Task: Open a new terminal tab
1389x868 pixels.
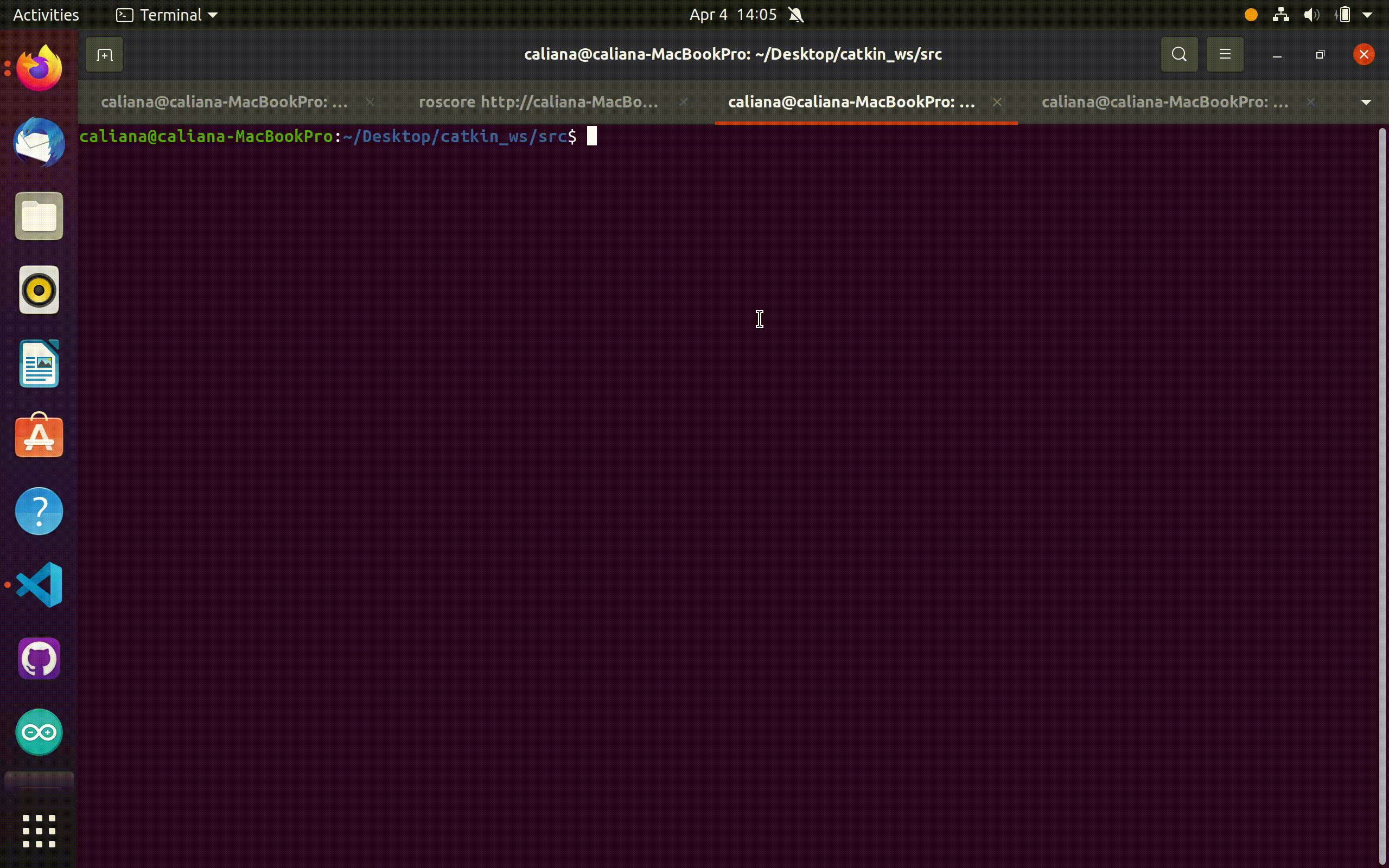Action: pos(104,55)
